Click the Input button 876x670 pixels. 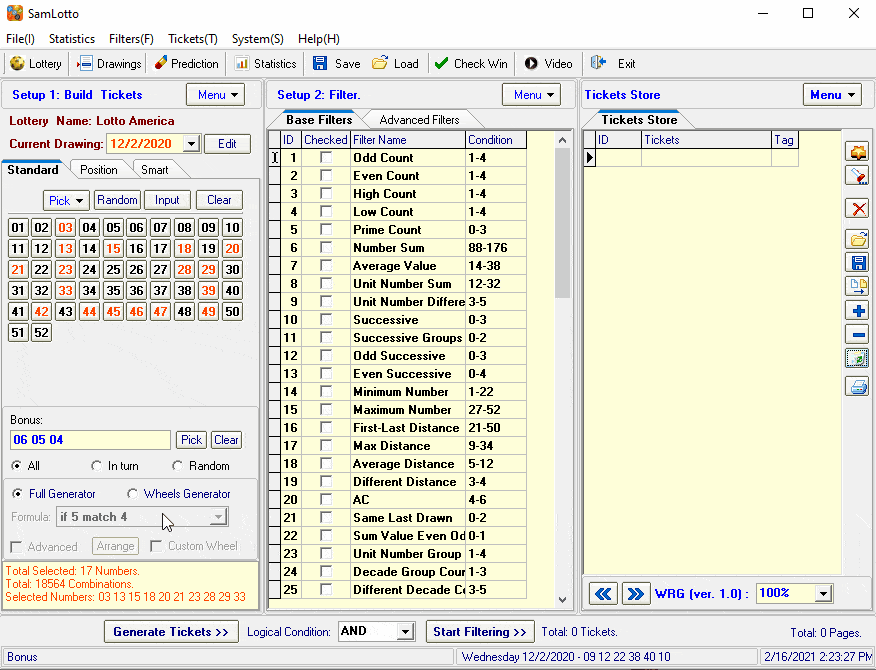pos(167,200)
